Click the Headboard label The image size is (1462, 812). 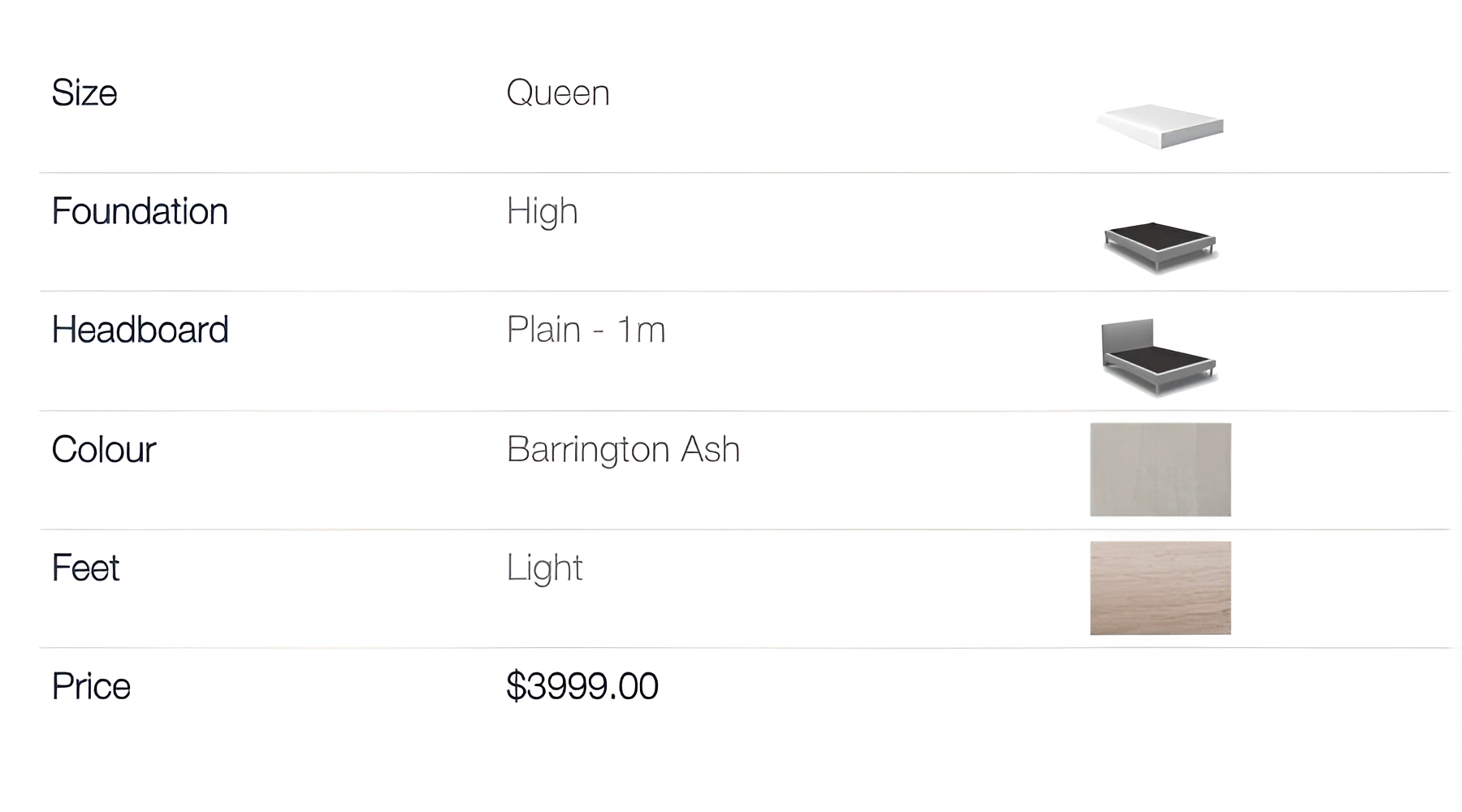pos(140,330)
